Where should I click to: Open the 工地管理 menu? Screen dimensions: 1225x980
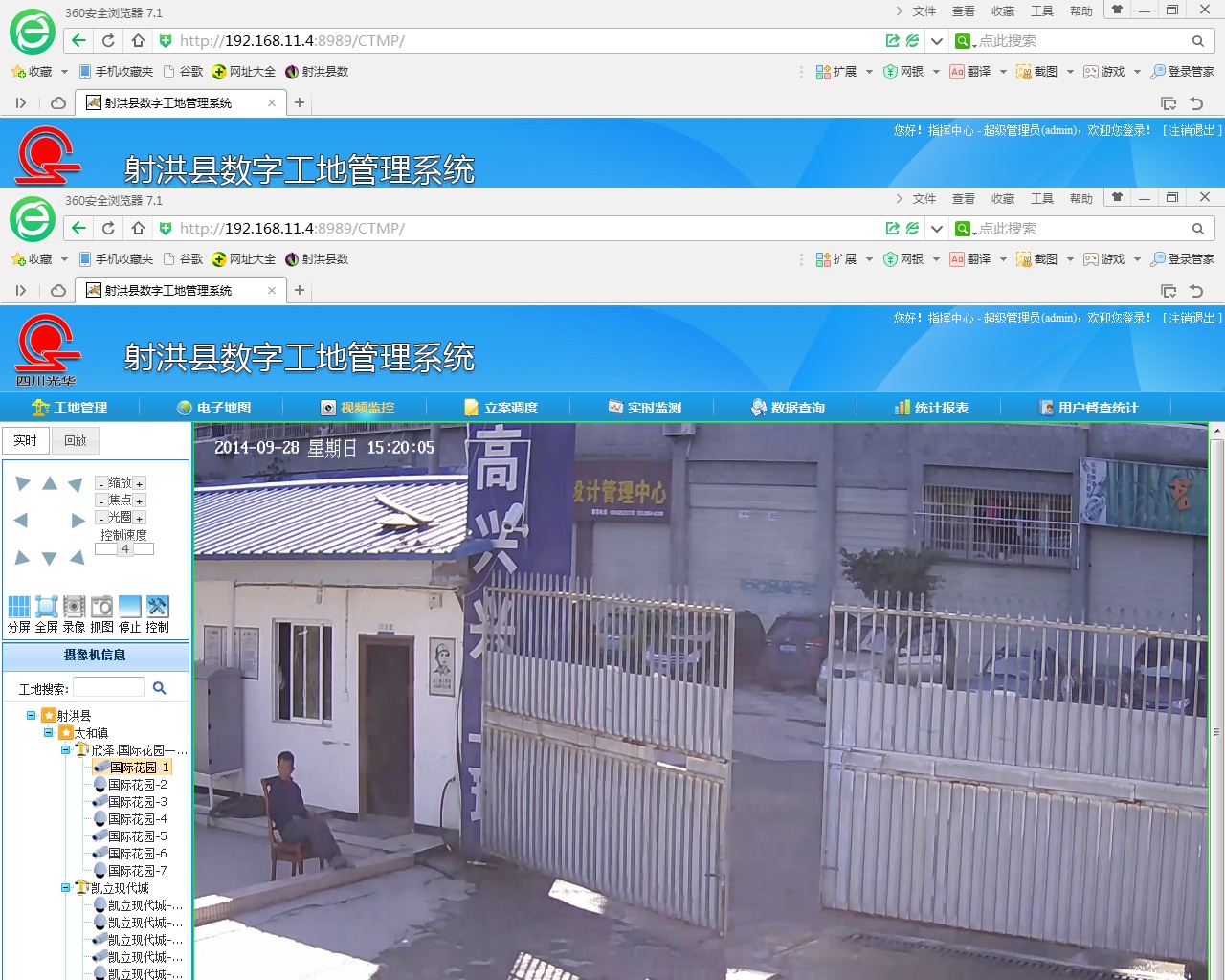70,408
